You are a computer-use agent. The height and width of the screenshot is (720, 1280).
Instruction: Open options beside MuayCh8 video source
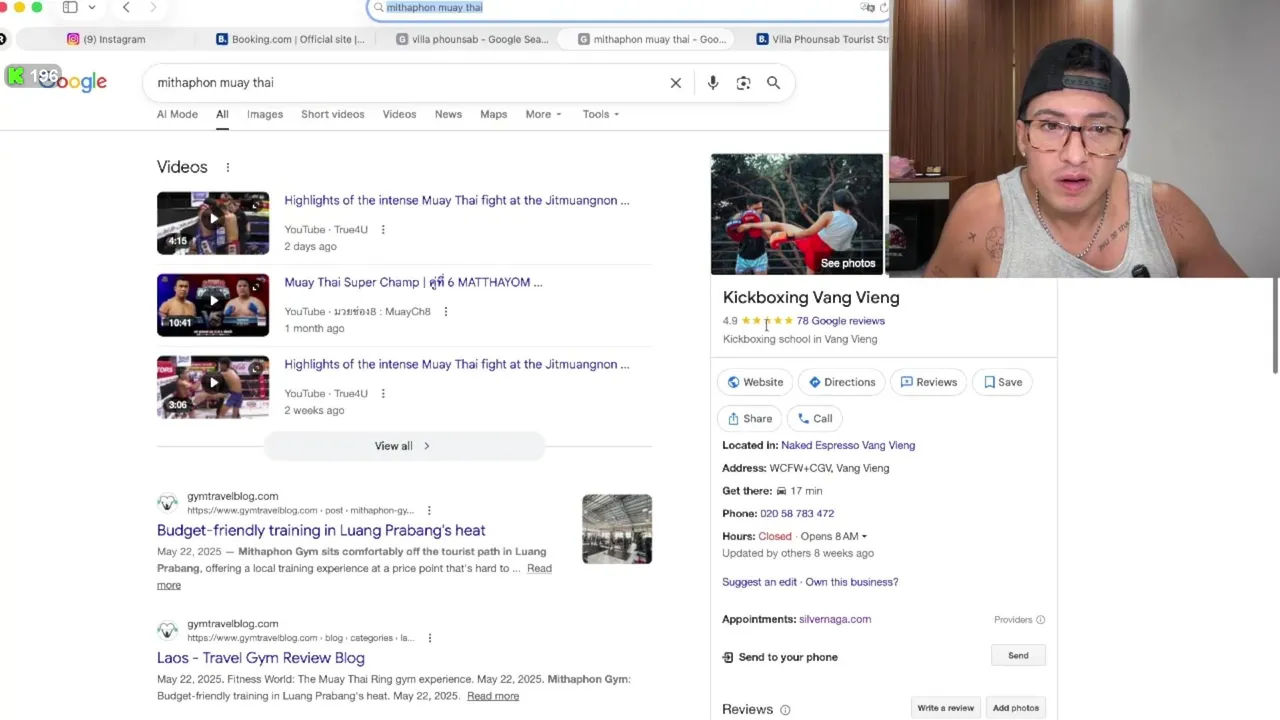coord(446,311)
